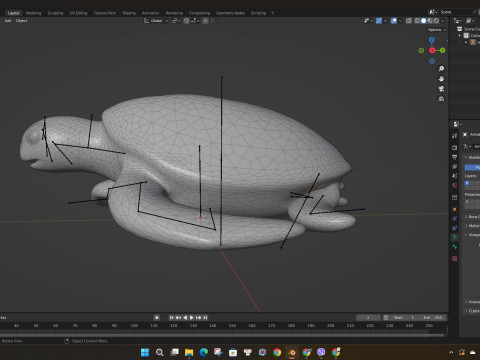Click the green Y axis gizmo ball

(442, 50)
